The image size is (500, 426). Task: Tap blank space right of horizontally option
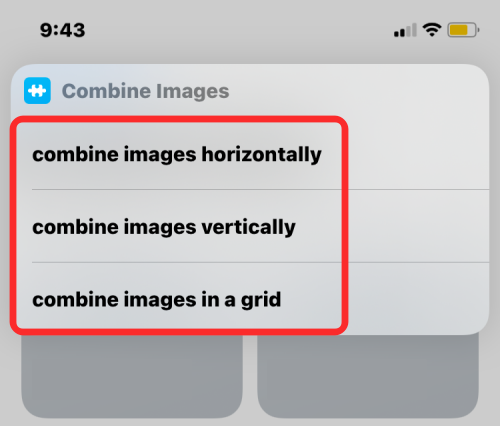418,154
